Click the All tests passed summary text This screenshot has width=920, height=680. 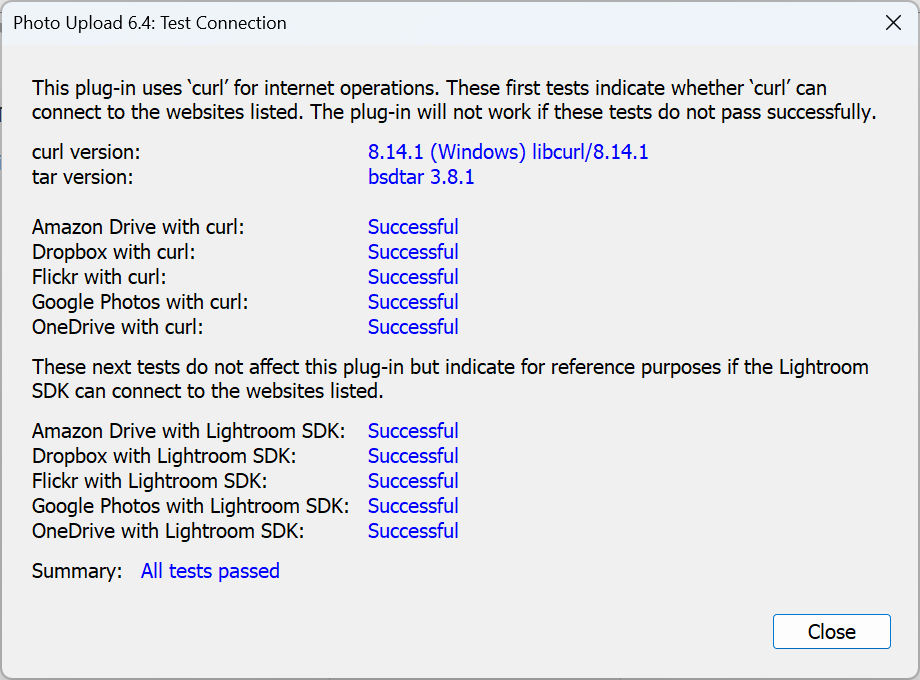pyautogui.click(x=210, y=572)
